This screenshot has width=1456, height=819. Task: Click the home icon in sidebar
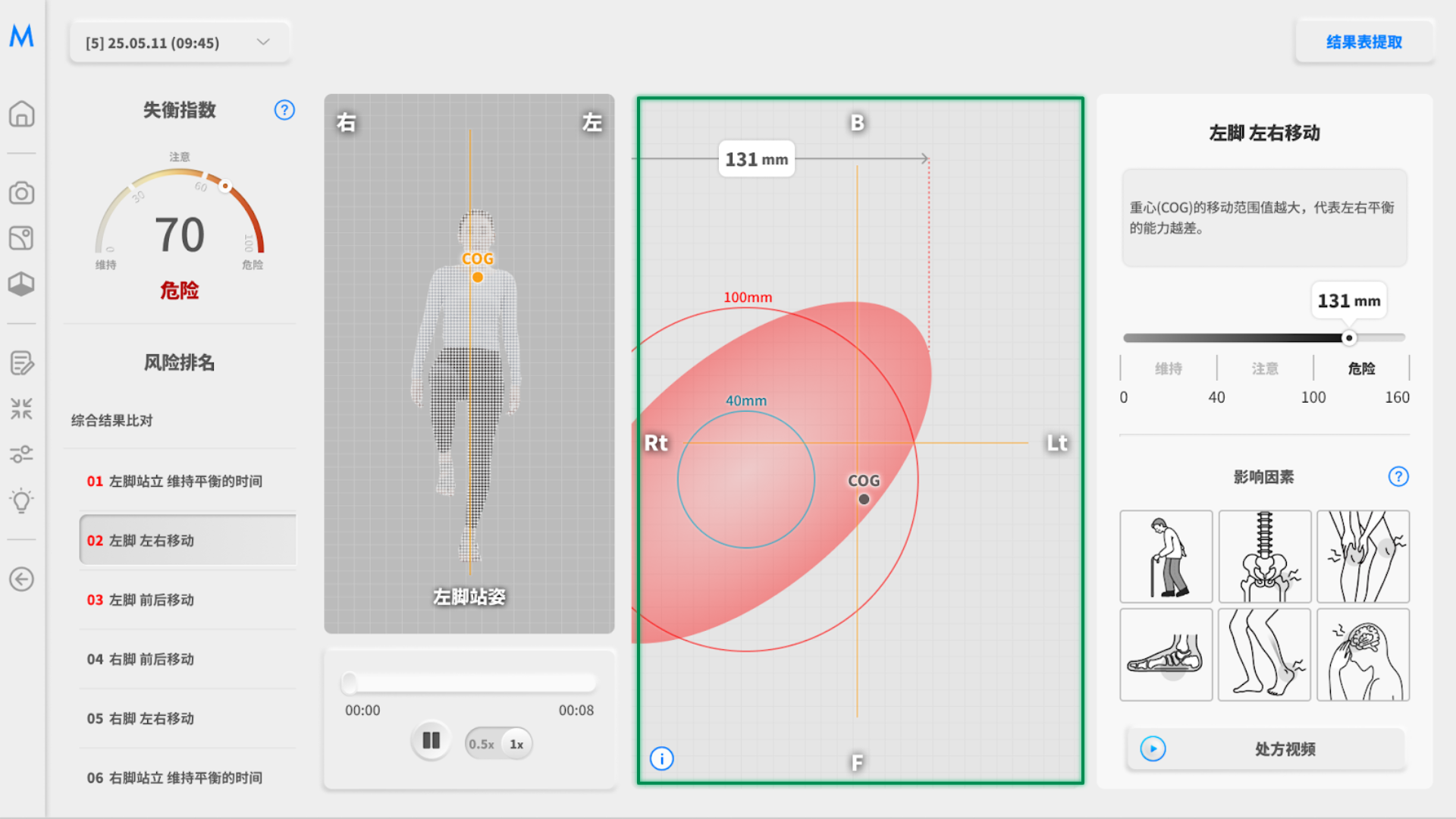point(21,114)
